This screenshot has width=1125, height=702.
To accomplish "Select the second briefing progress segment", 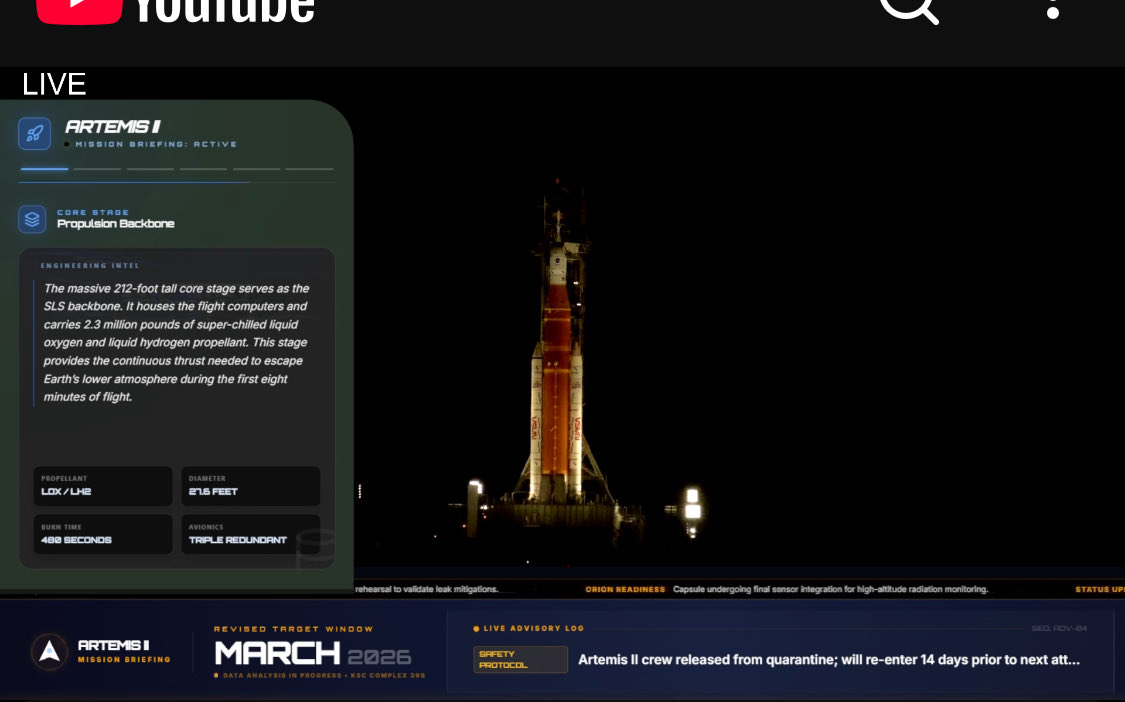I will tap(98, 169).
